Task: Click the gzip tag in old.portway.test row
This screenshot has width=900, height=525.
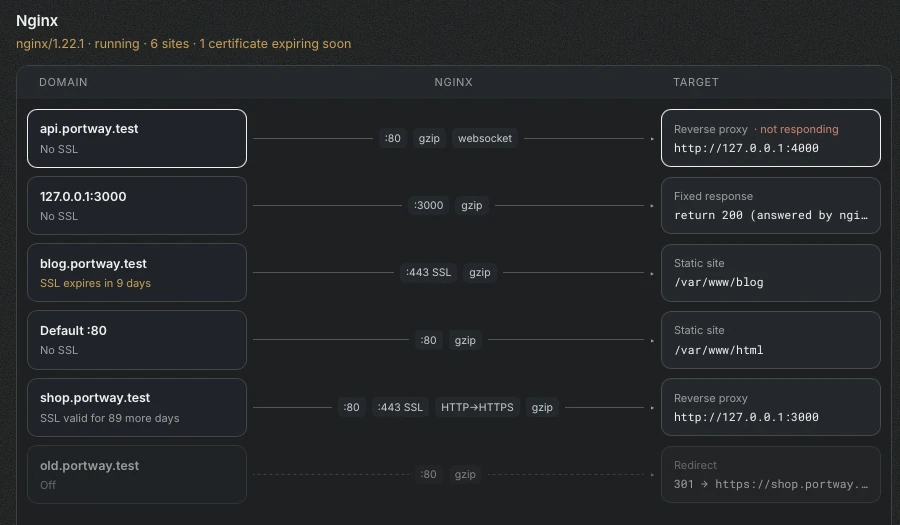Action: (465, 475)
